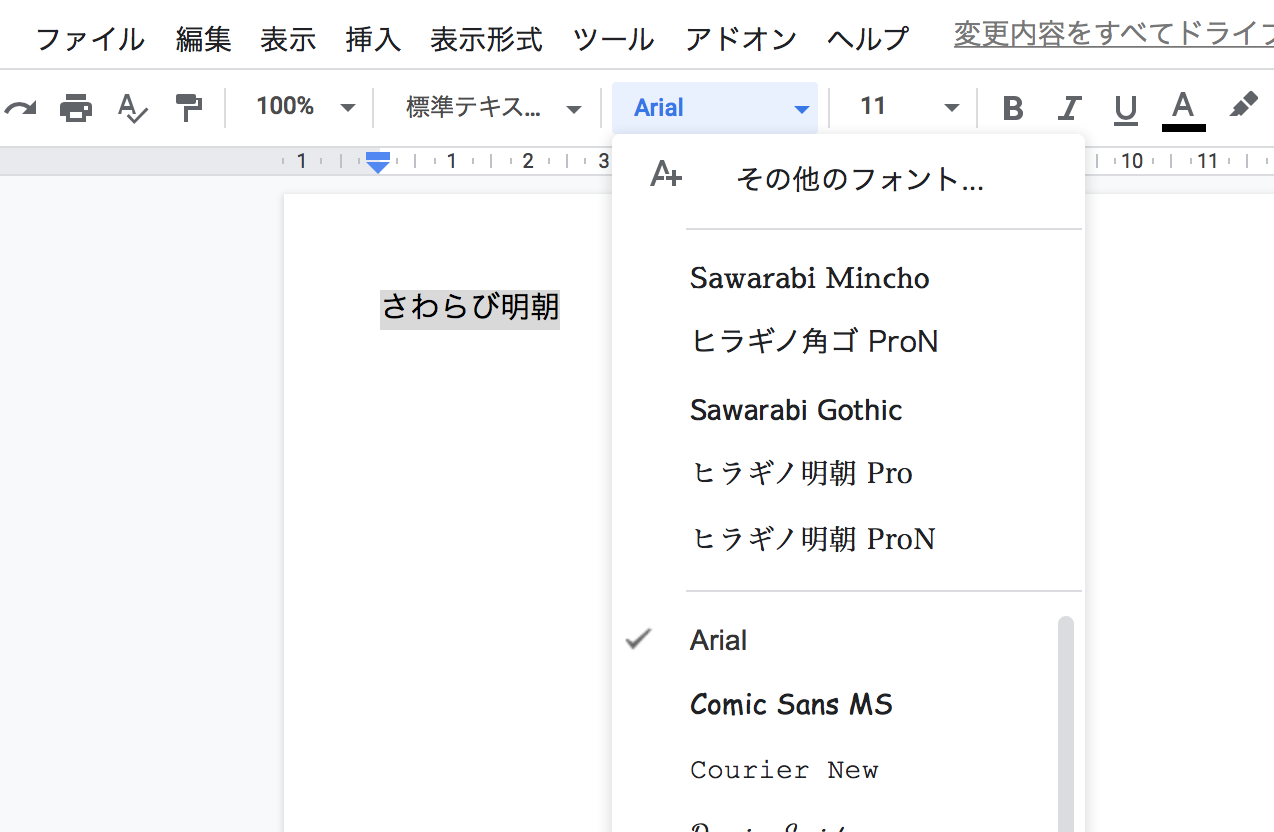Open the 標準テキスト paragraph style dropdown
The image size is (1274, 832).
[494, 108]
